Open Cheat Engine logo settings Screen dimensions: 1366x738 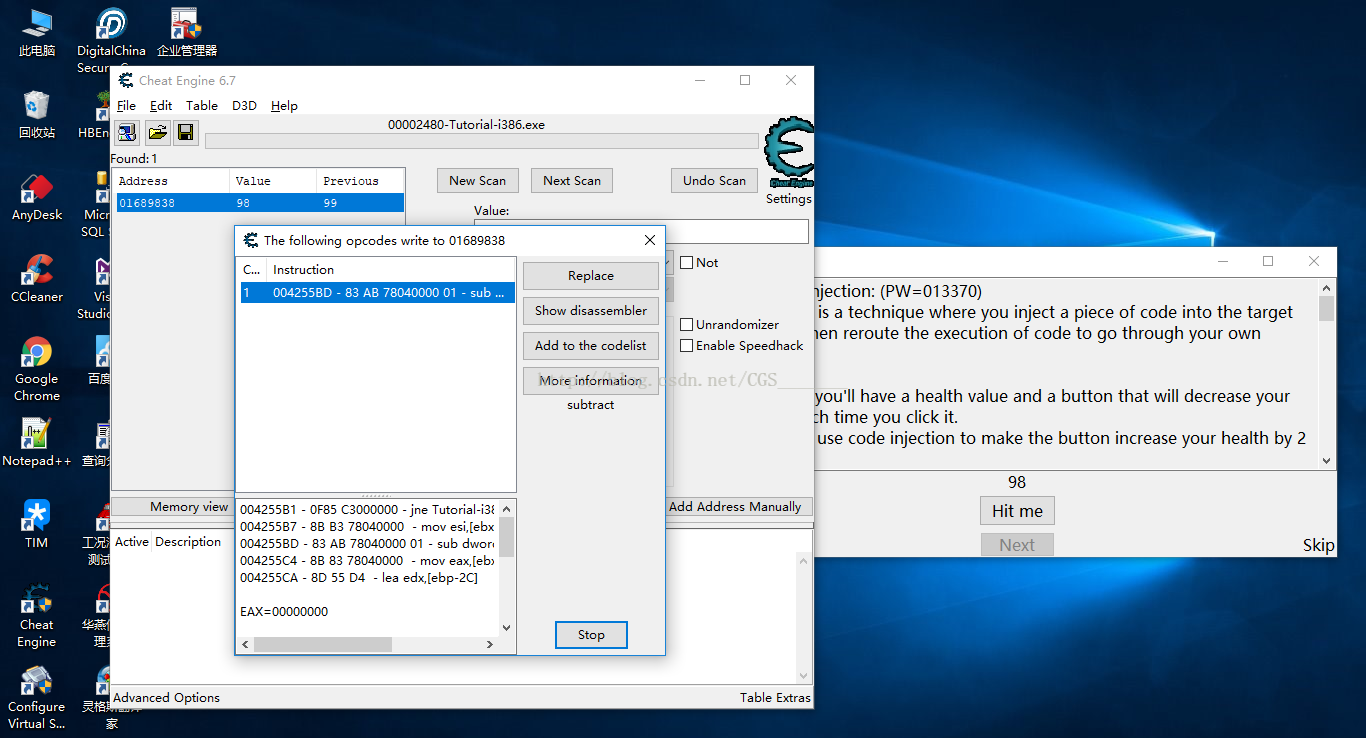[x=788, y=153]
